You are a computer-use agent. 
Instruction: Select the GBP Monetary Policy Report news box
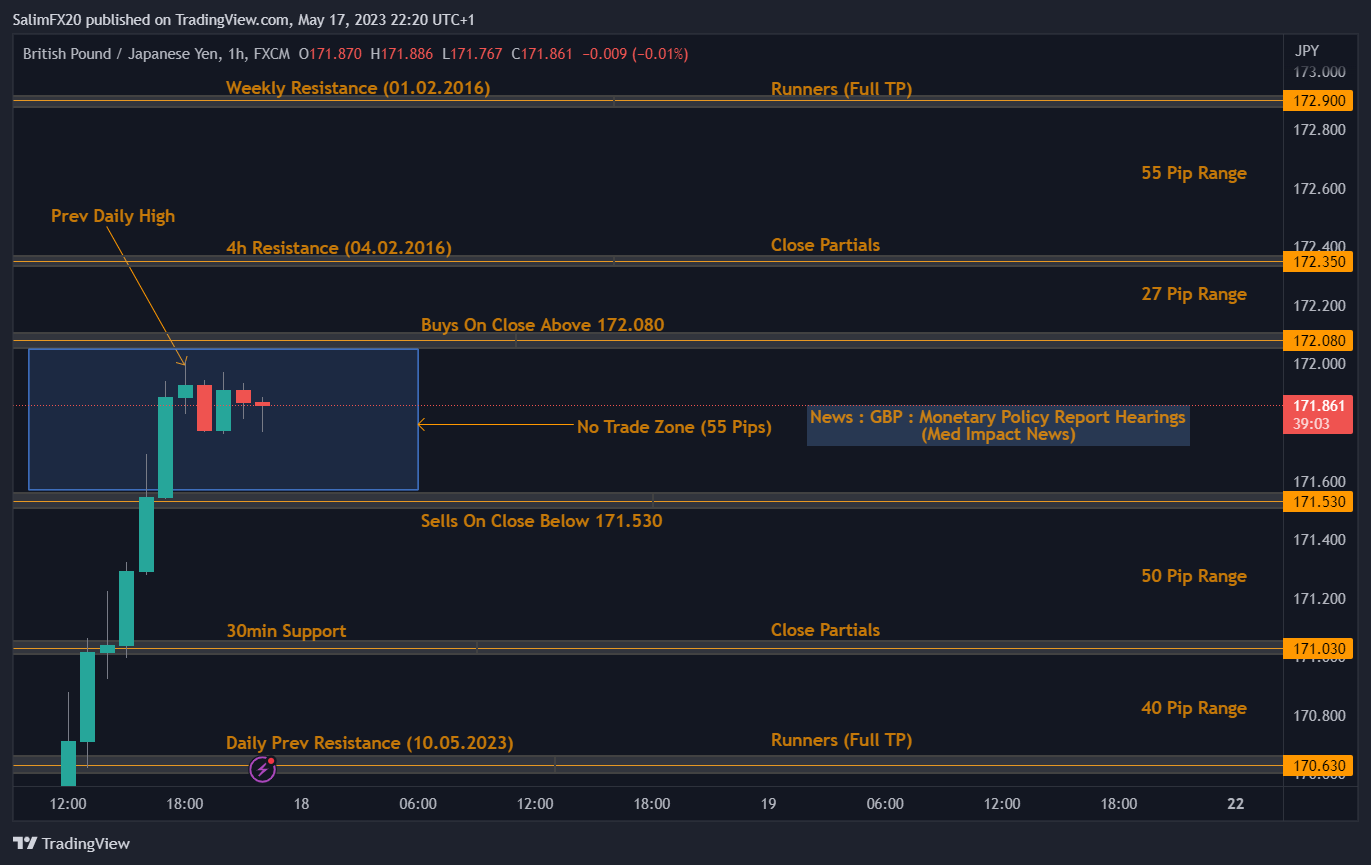997,425
